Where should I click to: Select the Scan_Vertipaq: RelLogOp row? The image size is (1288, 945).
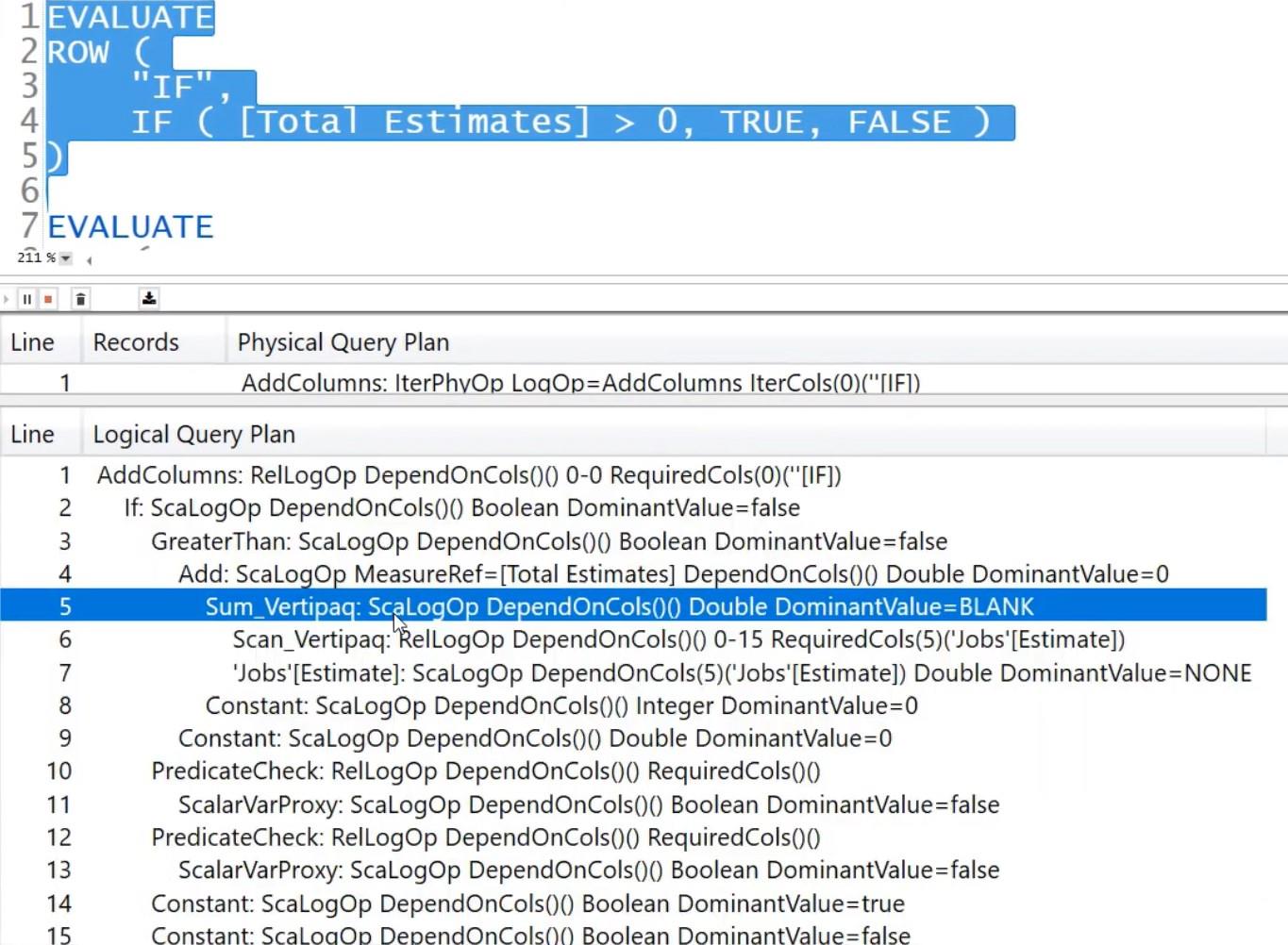(633, 639)
